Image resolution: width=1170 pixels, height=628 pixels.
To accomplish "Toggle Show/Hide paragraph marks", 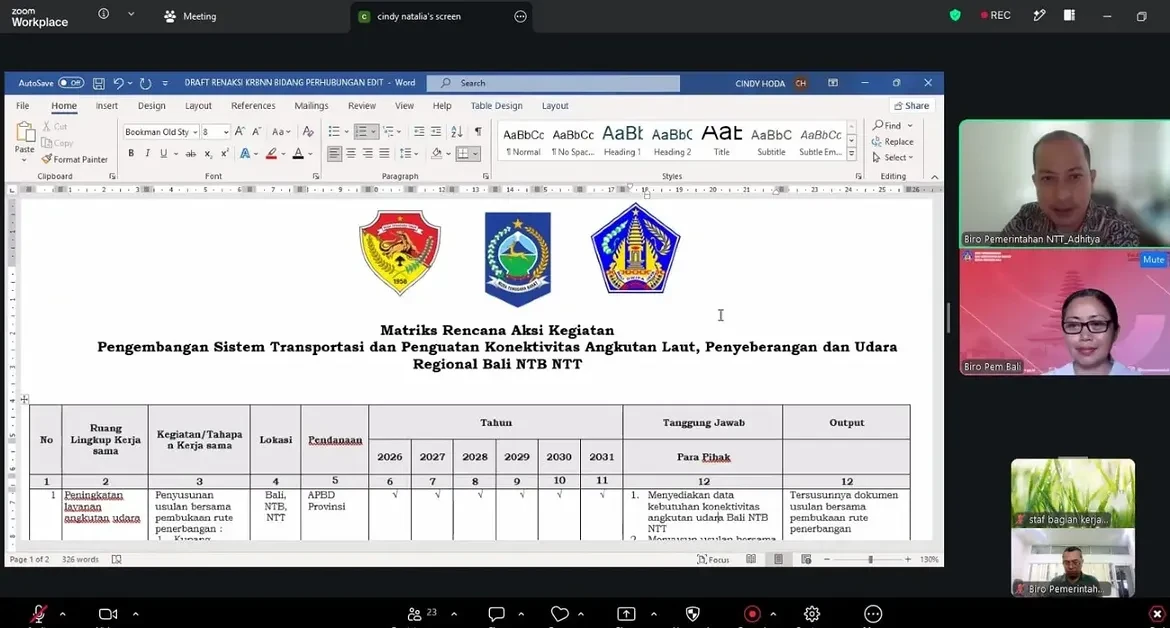I will [478, 131].
